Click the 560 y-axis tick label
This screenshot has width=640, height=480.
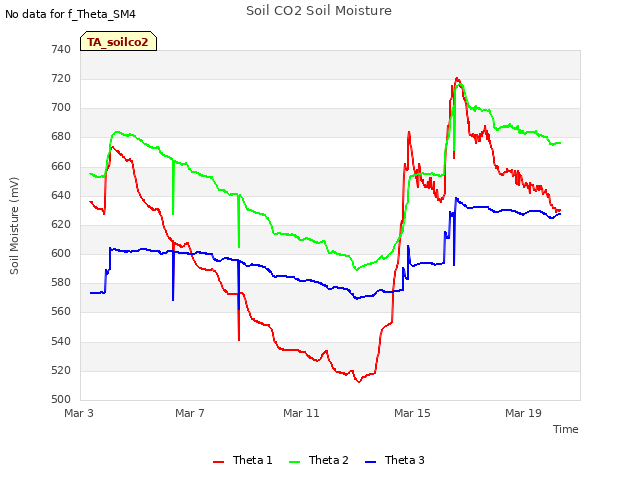[x=61, y=312]
